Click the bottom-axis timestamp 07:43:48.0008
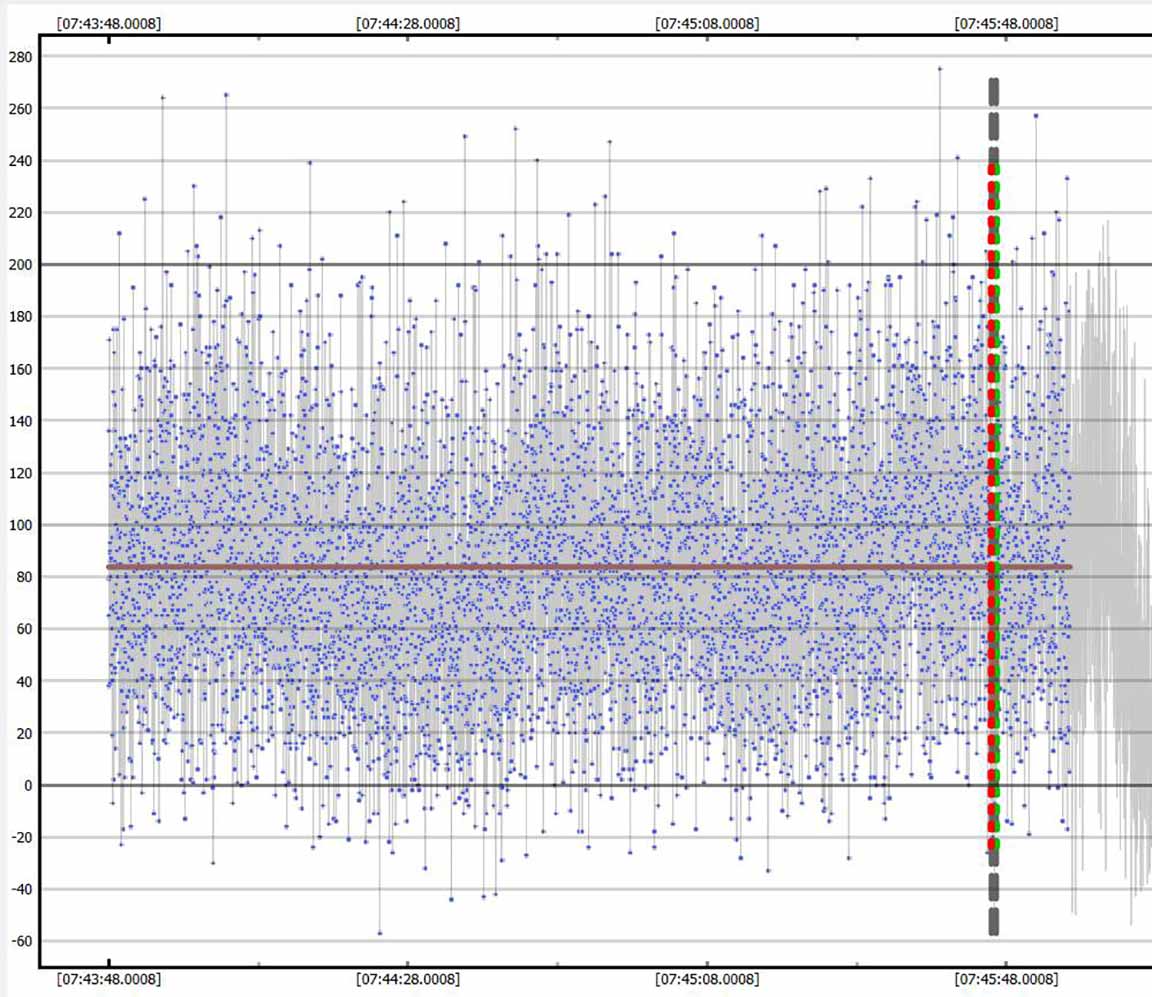 [x=108, y=978]
